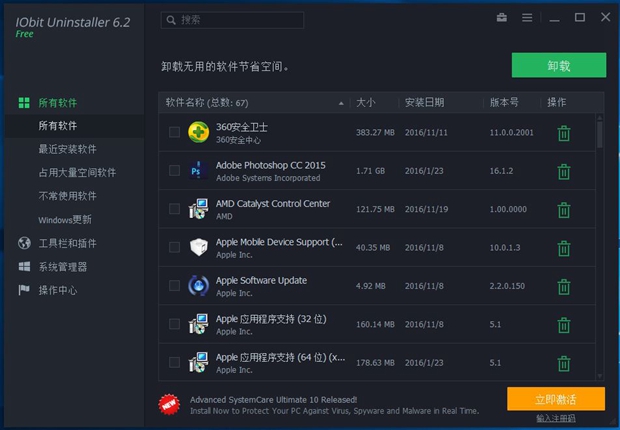This screenshot has height=430, width=620.
Task: Click the 输入注册码 link
Action: [x=556, y=419]
